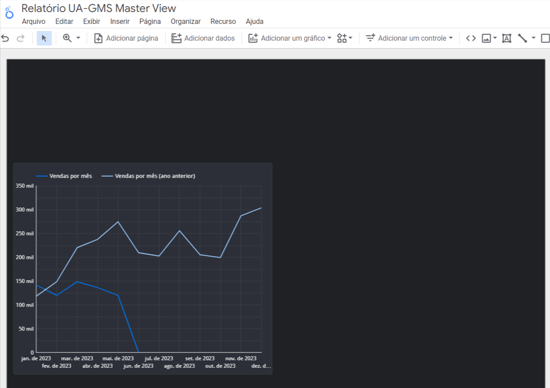The width and height of the screenshot is (550, 388).
Task: Click the 300 mil axis label
Action: 25,209
